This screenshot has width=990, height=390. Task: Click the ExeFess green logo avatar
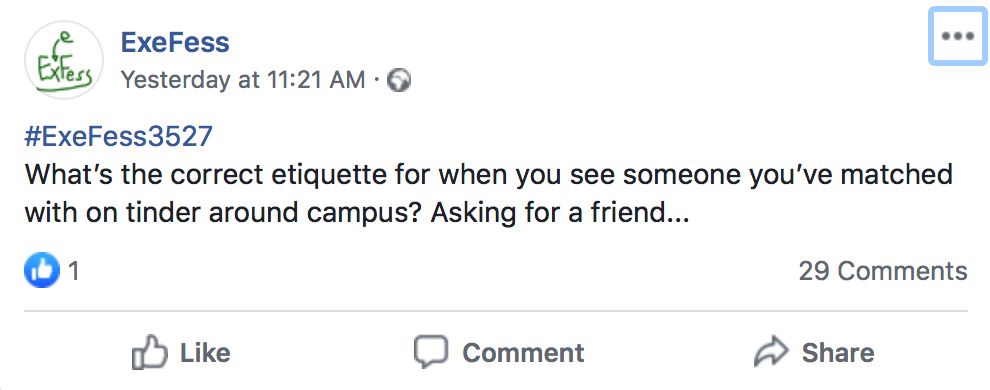tap(63, 59)
